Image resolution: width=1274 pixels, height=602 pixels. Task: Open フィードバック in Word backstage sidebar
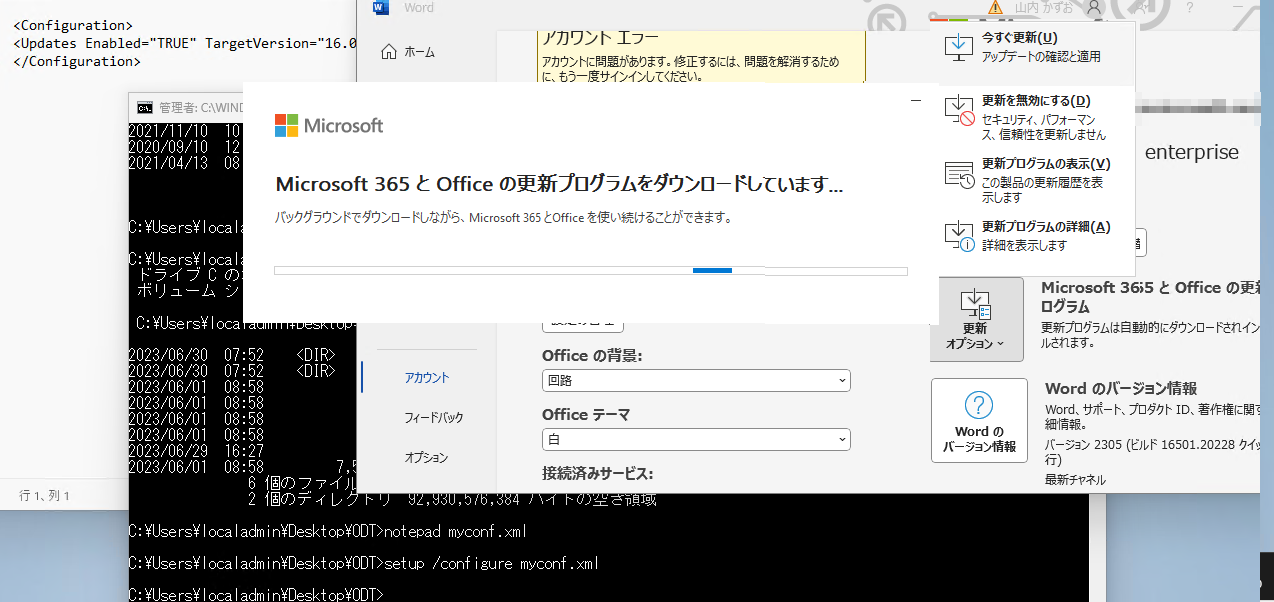(434, 418)
